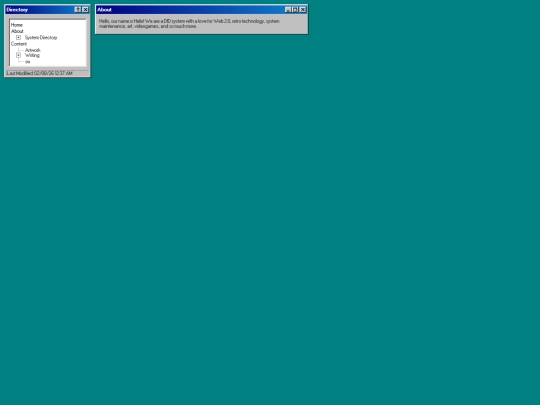Expand the System Directory node
This screenshot has height=405, width=540.
click(19, 38)
